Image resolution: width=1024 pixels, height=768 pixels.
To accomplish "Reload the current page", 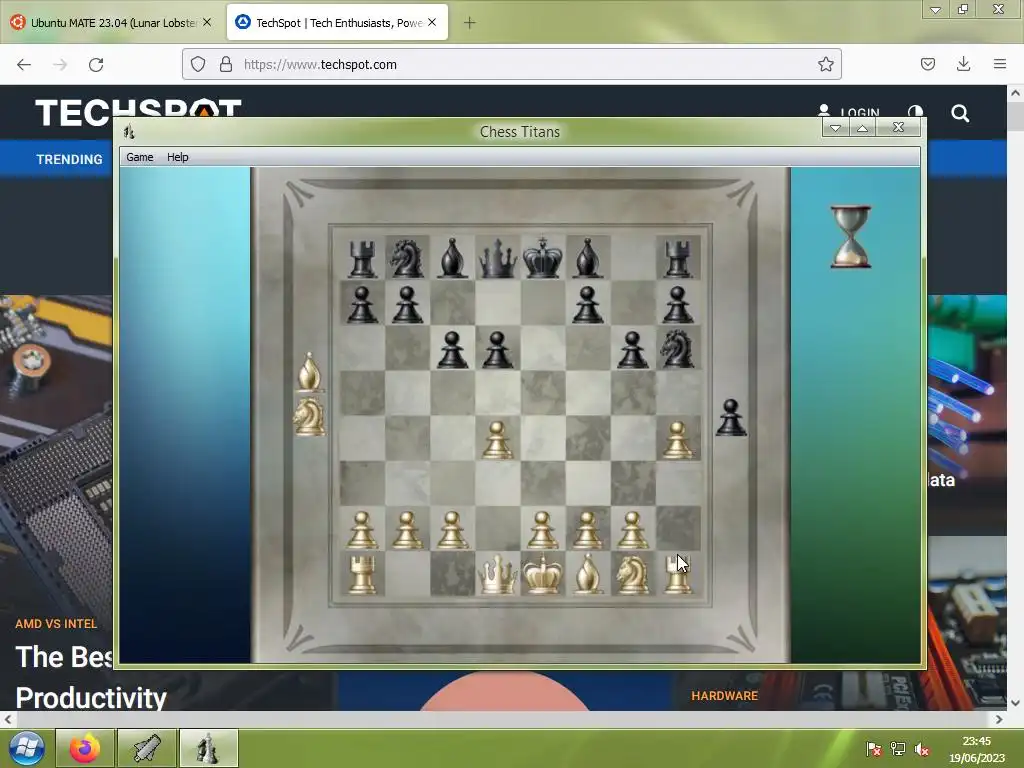I will click(96, 64).
